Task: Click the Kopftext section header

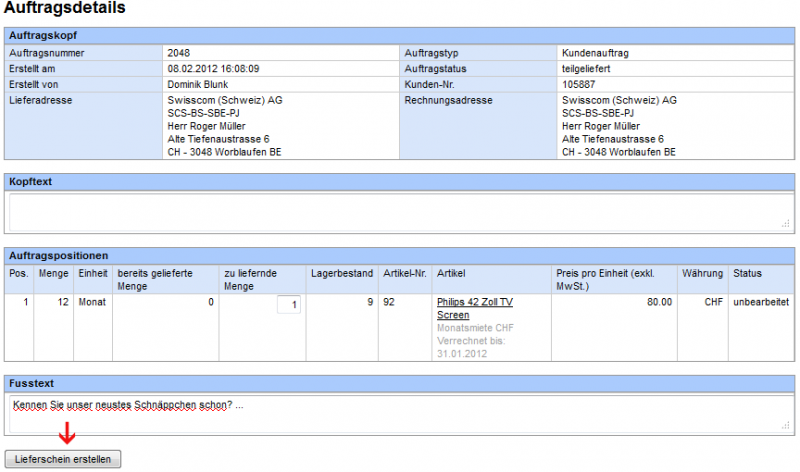Action: [399, 182]
